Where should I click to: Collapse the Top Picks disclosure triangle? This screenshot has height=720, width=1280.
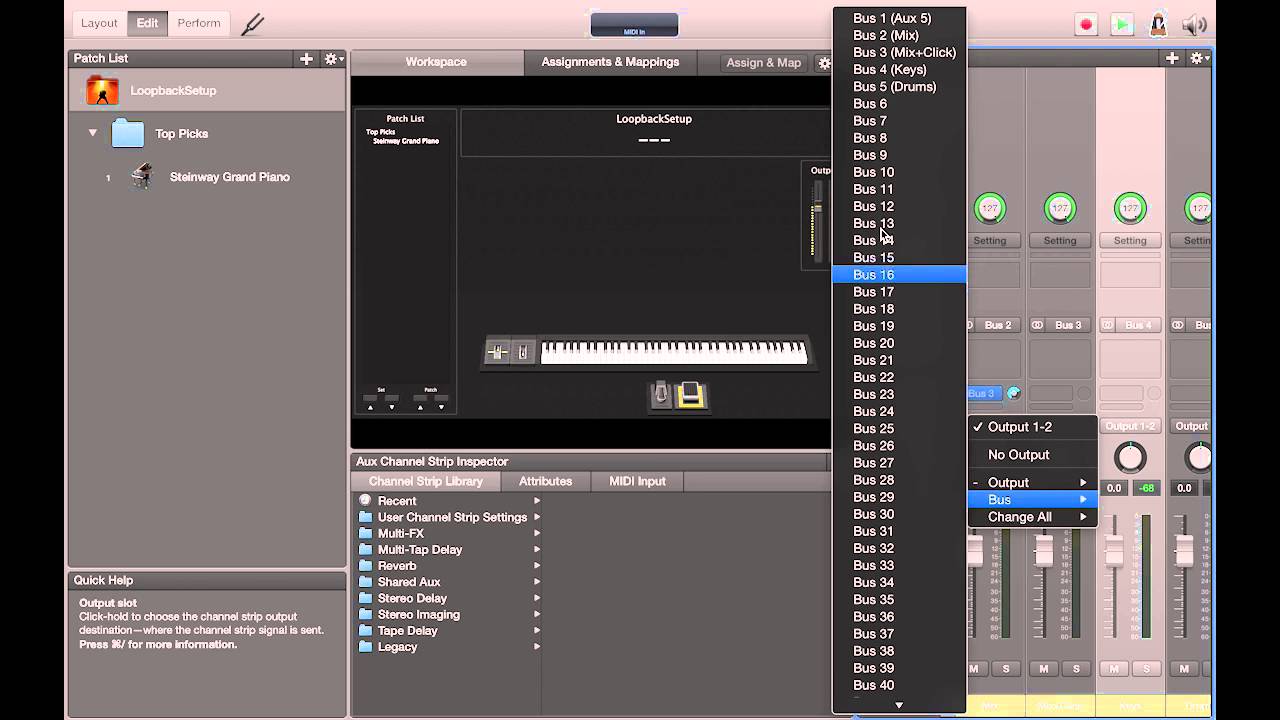click(93, 133)
